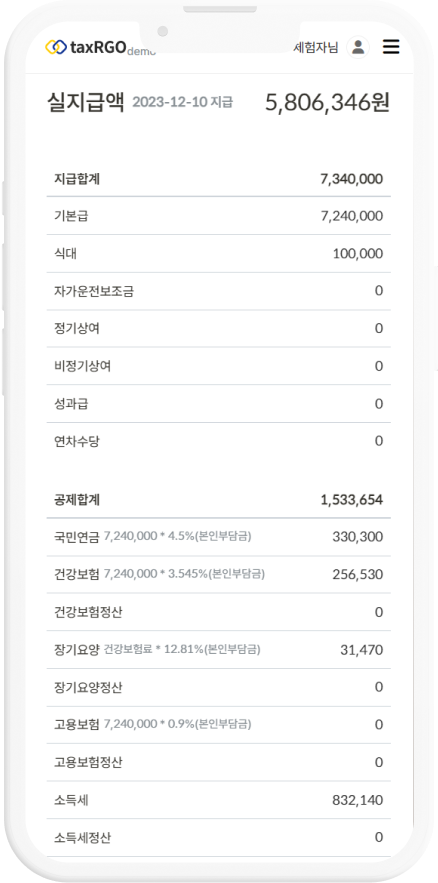Click the 5,806,346원 net pay amount

pyautogui.click(x=327, y=104)
